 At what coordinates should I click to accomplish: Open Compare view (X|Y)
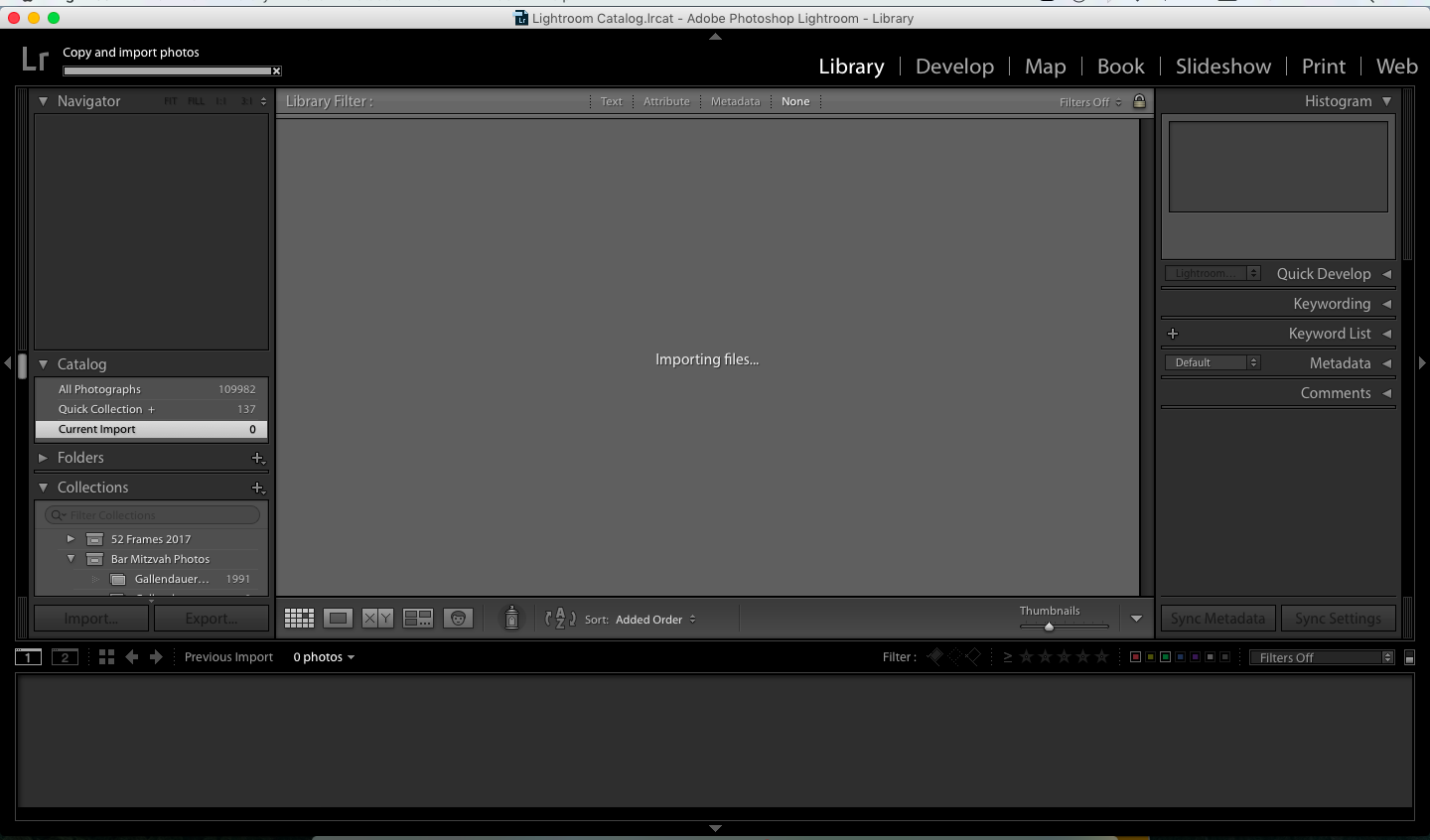[377, 619]
